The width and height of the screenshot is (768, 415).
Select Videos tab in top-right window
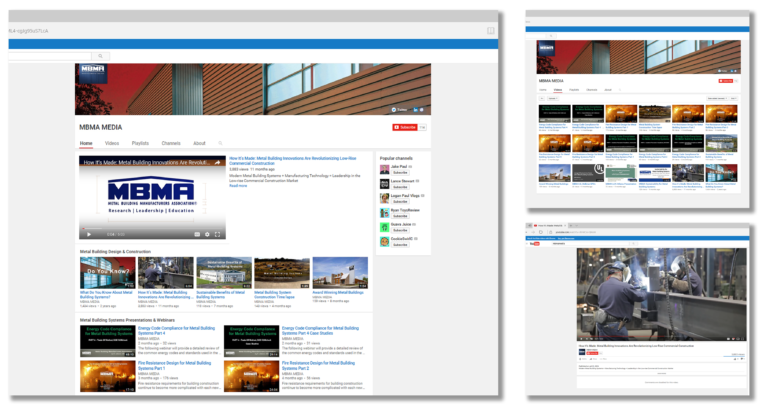(x=558, y=90)
